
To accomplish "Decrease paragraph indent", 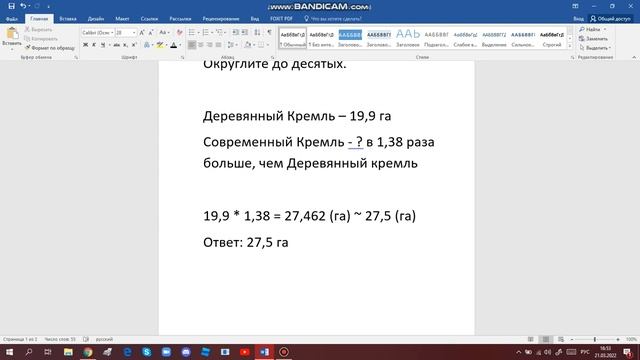I will pos(236,33).
